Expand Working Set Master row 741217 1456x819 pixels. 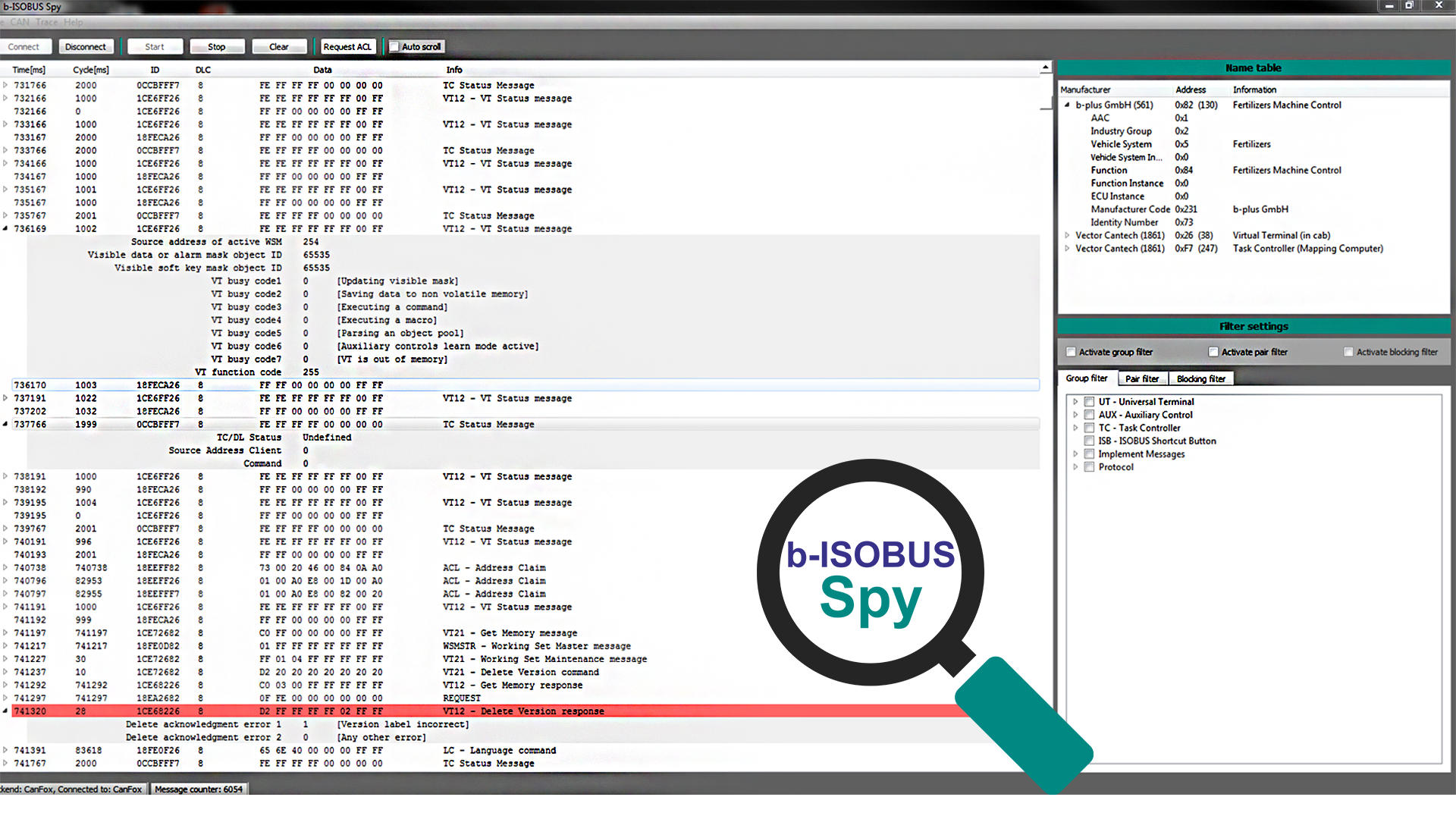[x=5, y=646]
